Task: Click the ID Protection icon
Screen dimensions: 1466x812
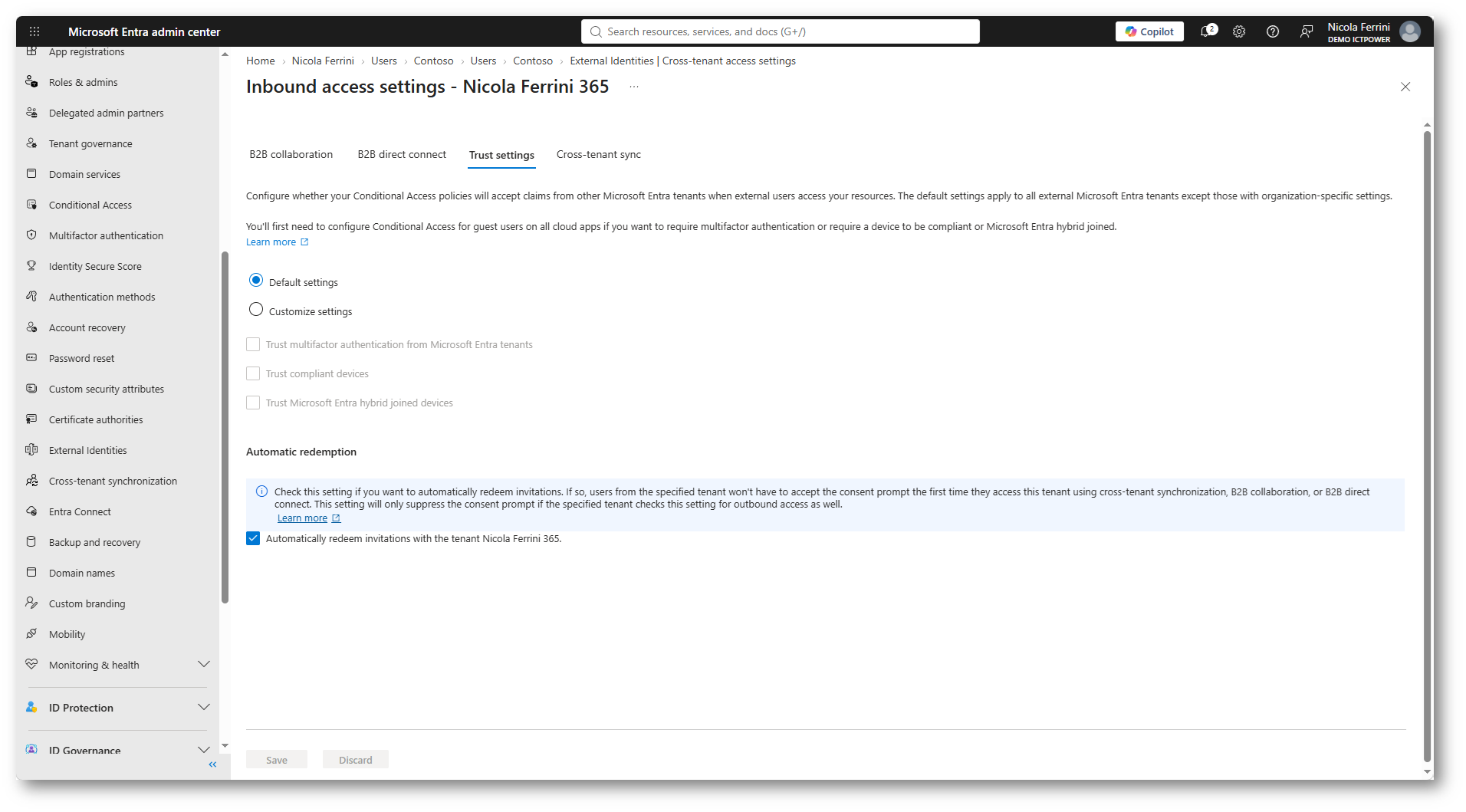Action: (x=31, y=707)
